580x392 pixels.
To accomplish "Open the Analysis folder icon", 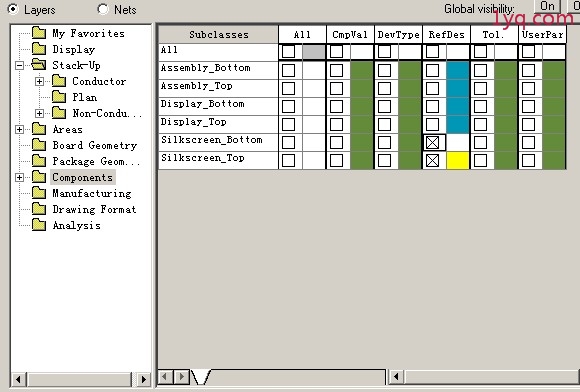I will click(39, 225).
